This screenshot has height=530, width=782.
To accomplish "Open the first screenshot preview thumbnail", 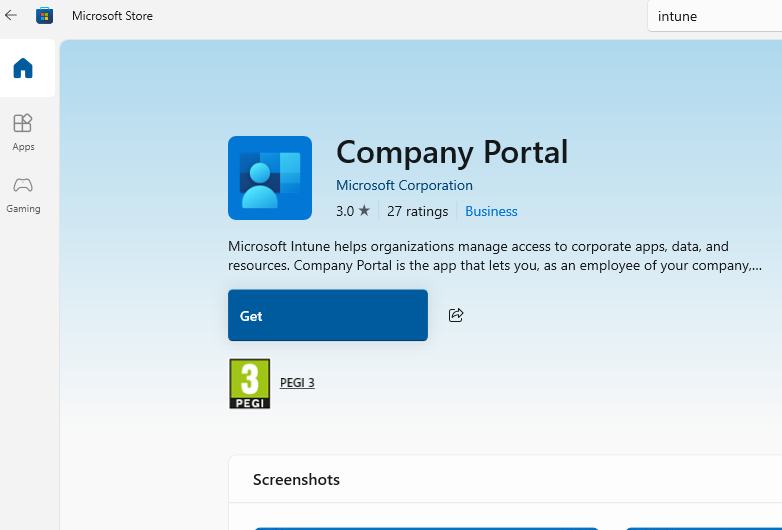I will [425, 526].
